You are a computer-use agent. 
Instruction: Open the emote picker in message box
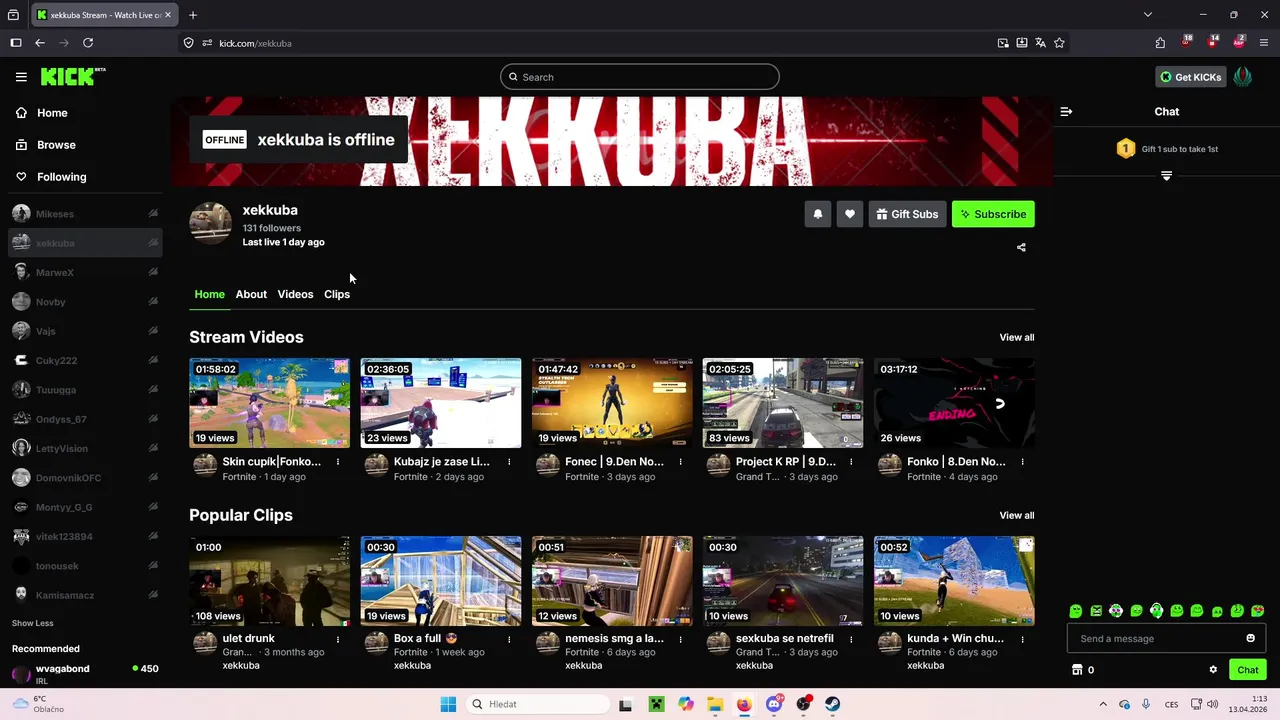click(x=1250, y=638)
